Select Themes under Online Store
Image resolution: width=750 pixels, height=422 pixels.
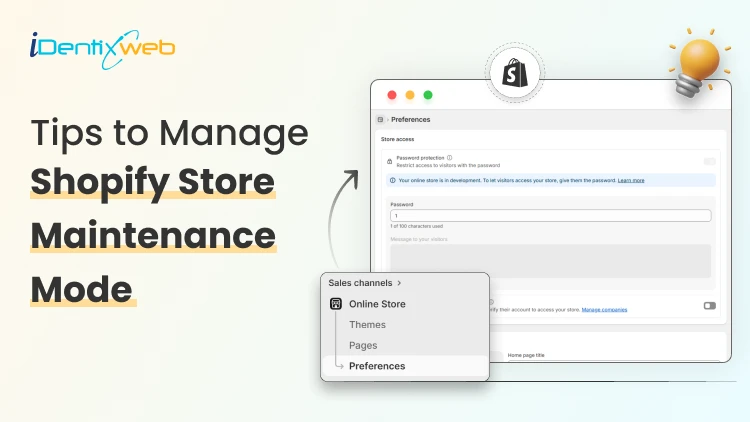click(x=367, y=324)
